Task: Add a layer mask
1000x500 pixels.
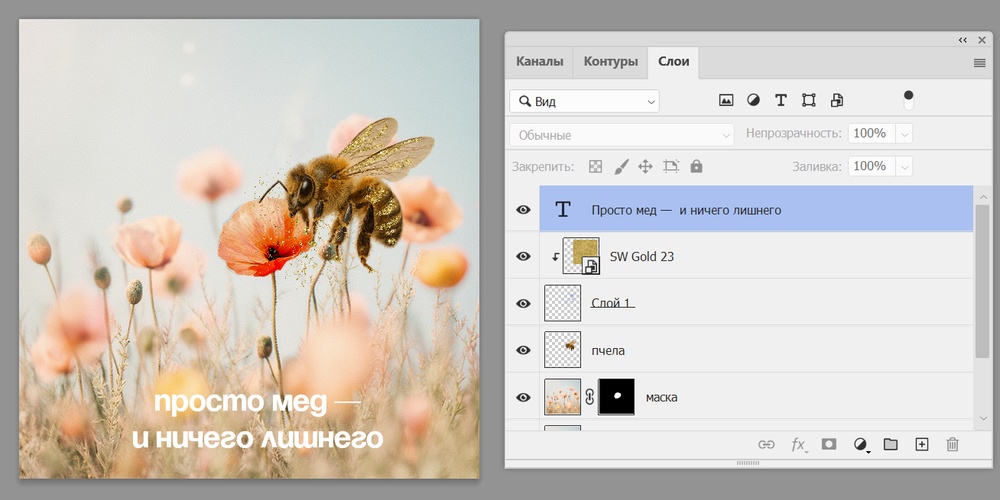Action: pos(829,444)
